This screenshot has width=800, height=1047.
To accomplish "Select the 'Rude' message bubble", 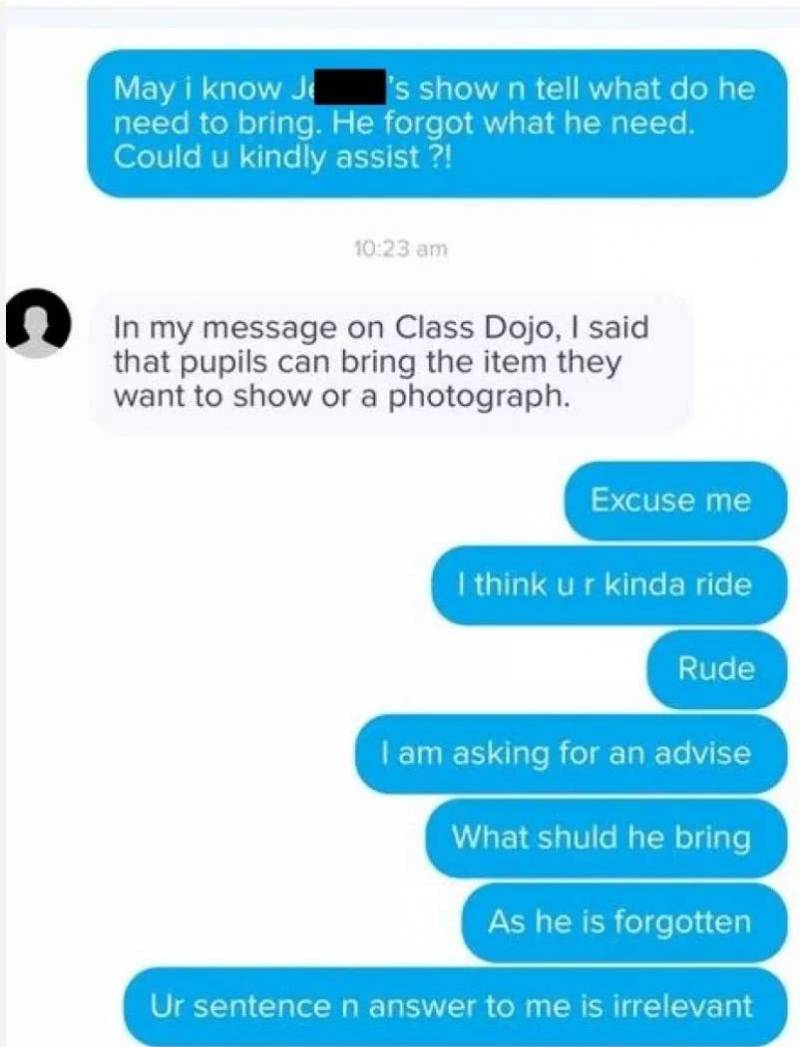I will point(717,669).
